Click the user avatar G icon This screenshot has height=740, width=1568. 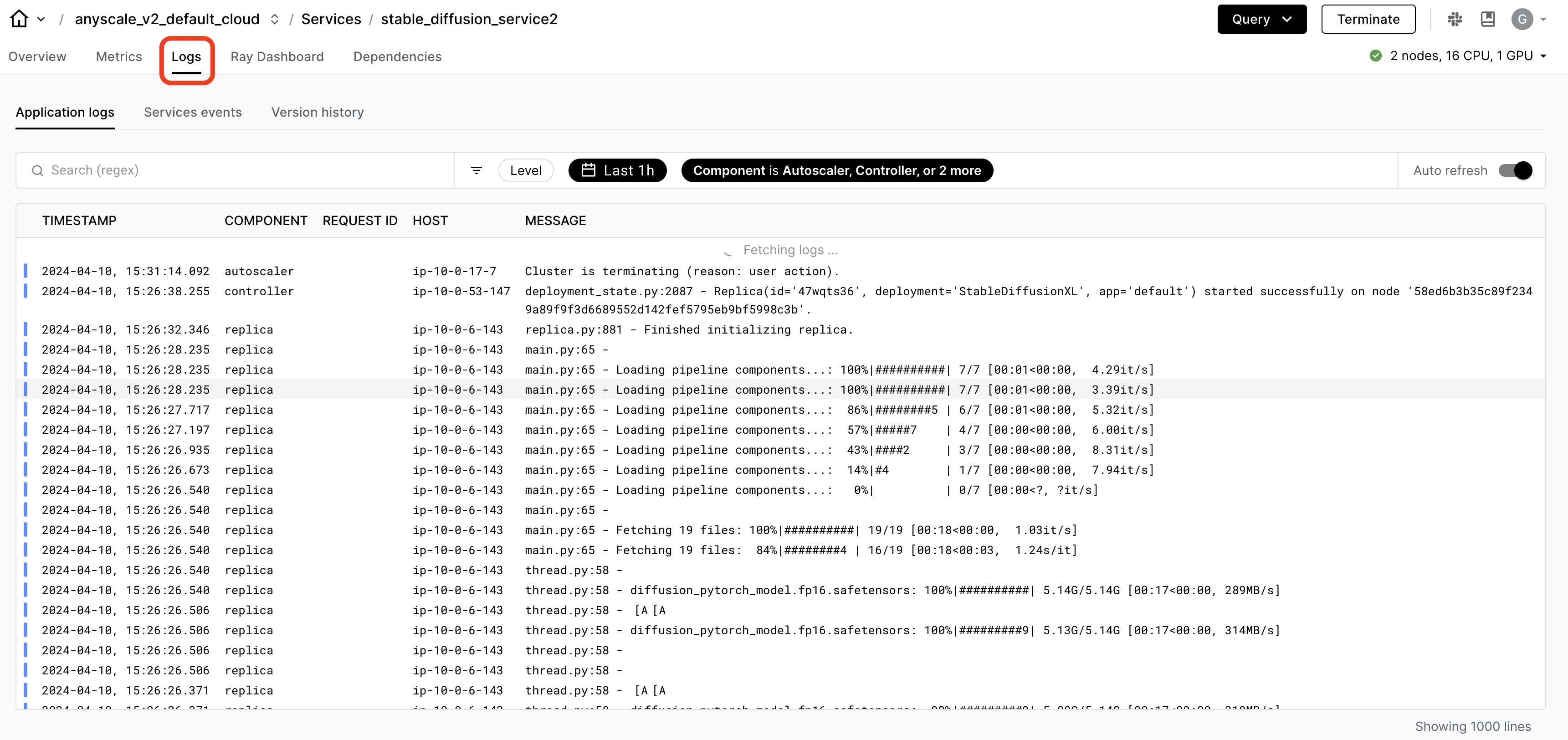coord(1522,20)
